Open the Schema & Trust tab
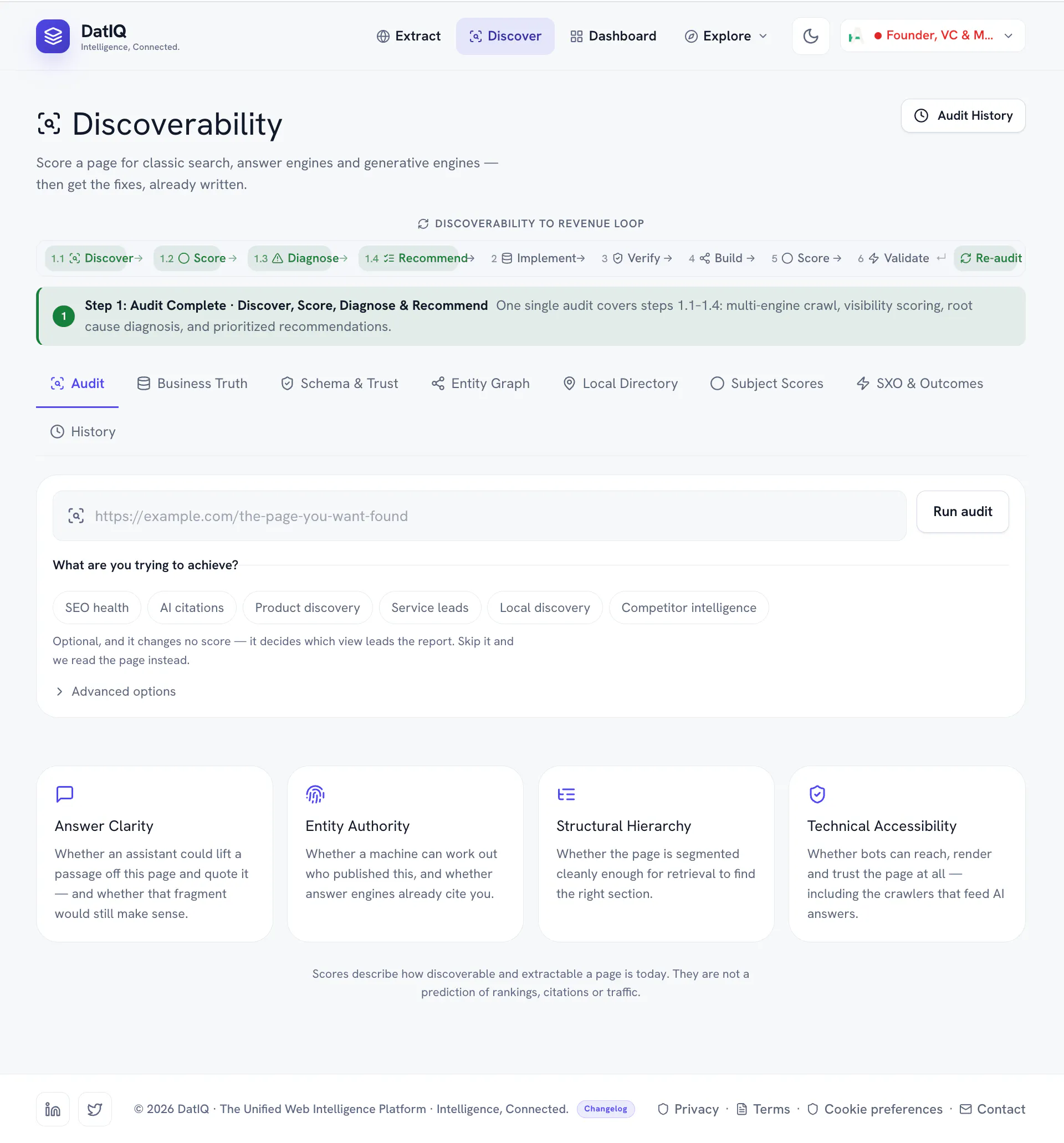This screenshot has height=1143, width=1064. 339,384
